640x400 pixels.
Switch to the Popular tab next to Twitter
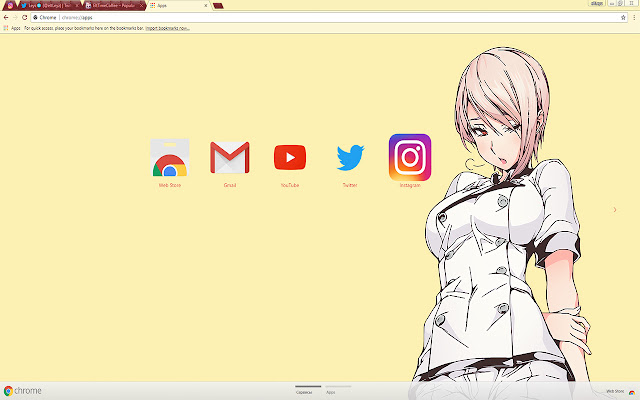(x=113, y=6)
